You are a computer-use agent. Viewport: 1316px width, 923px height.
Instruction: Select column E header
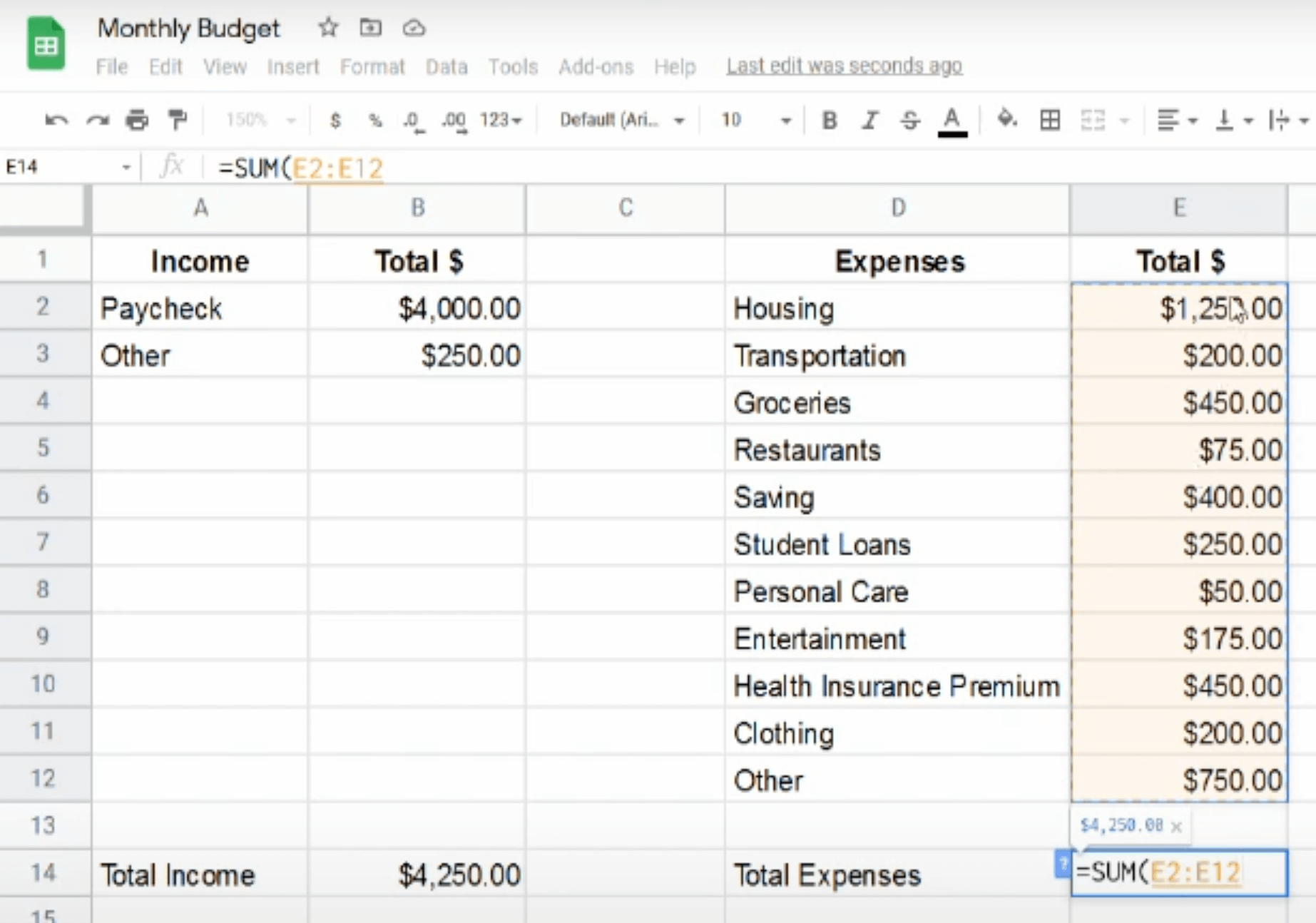[1179, 208]
